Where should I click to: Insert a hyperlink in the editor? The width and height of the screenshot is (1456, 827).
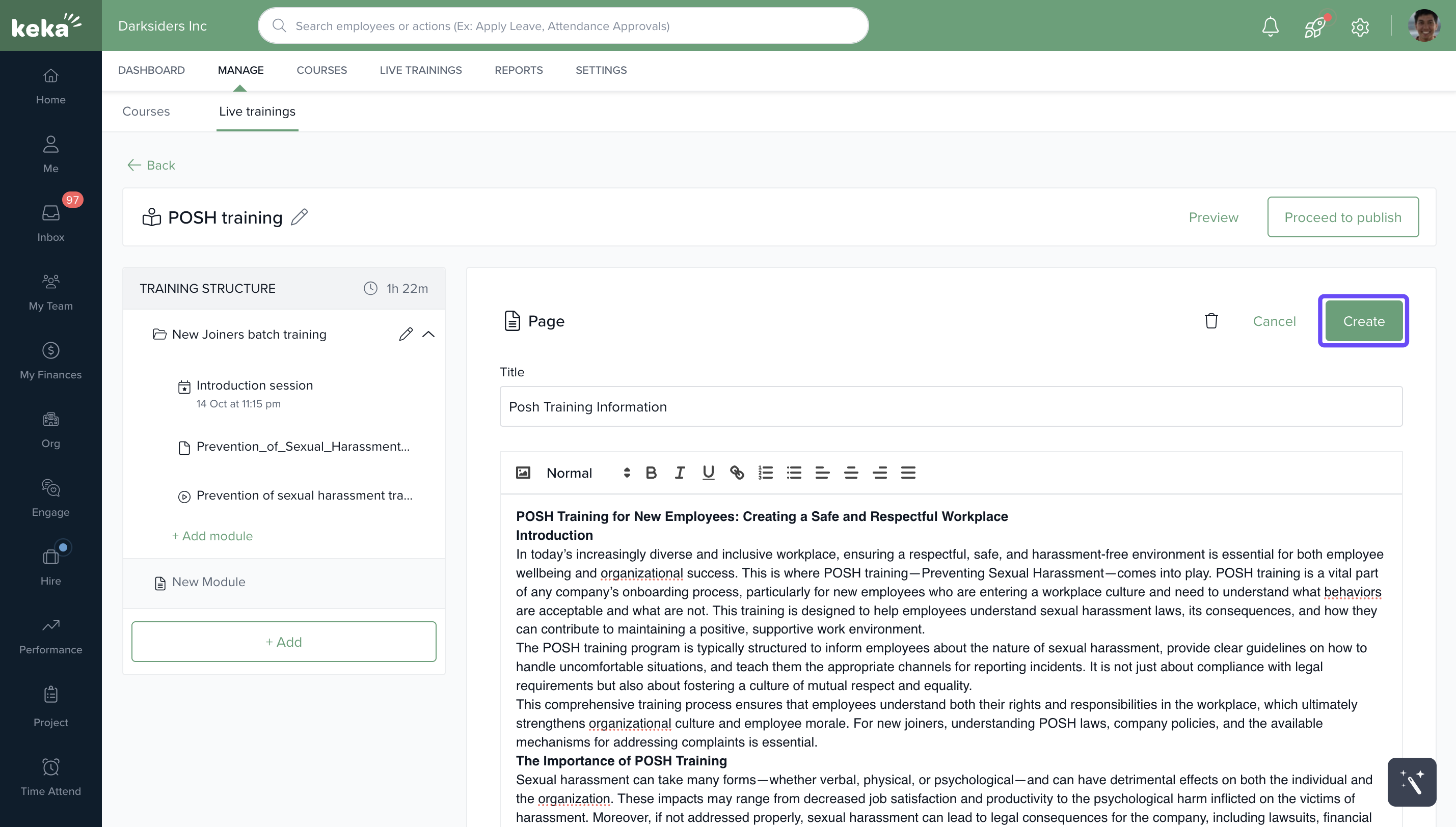737,473
